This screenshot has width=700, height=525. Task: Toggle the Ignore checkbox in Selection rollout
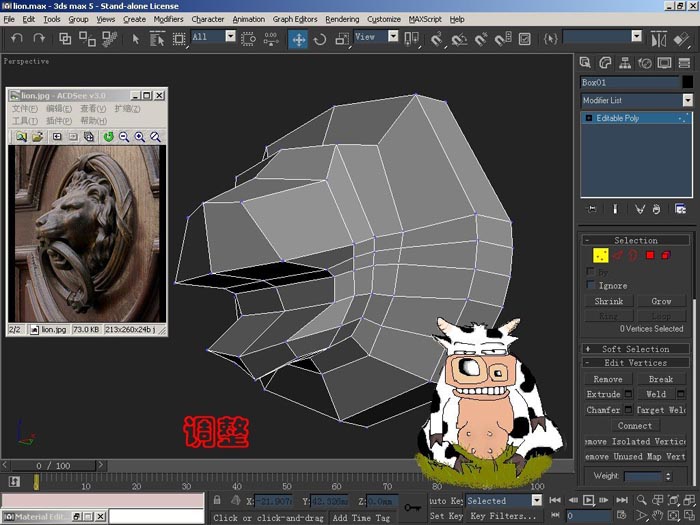tap(591, 285)
